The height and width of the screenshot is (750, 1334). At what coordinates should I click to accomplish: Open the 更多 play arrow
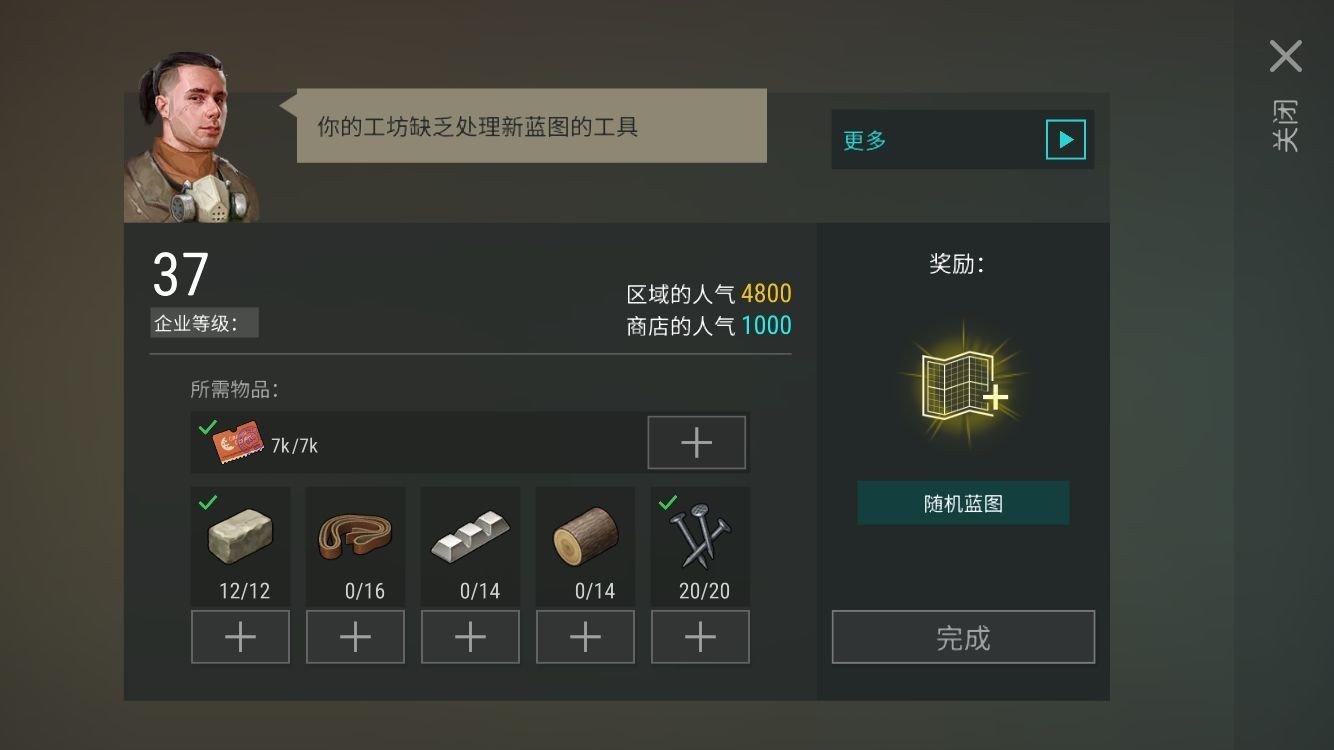click(1065, 140)
